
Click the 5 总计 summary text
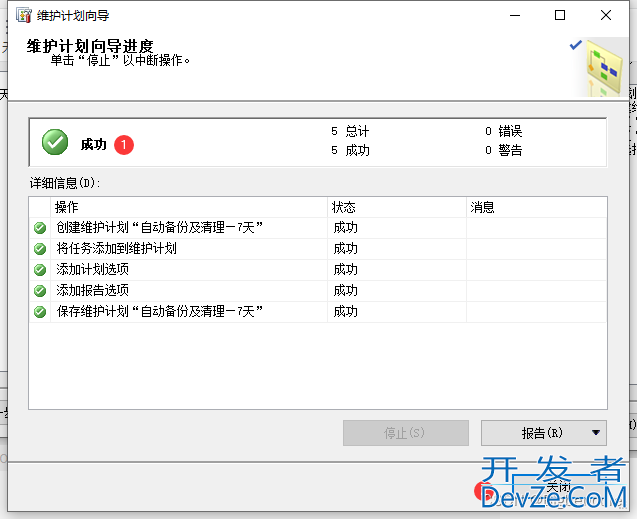350,132
